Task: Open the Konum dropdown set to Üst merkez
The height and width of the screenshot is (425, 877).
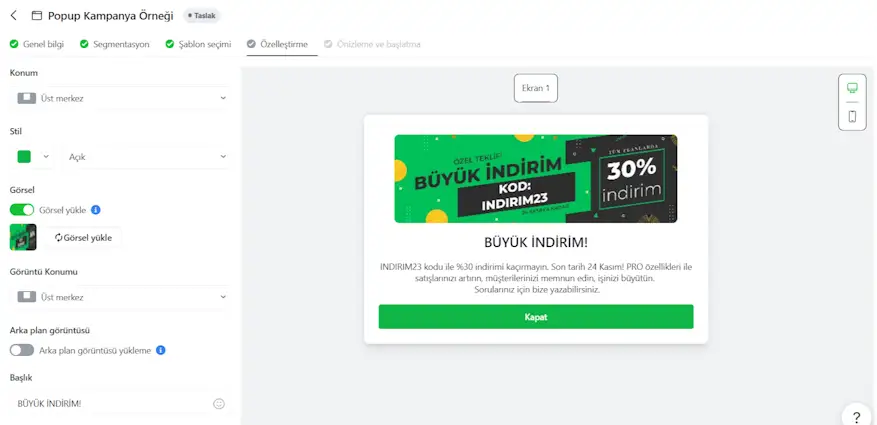Action: tap(121, 98)
